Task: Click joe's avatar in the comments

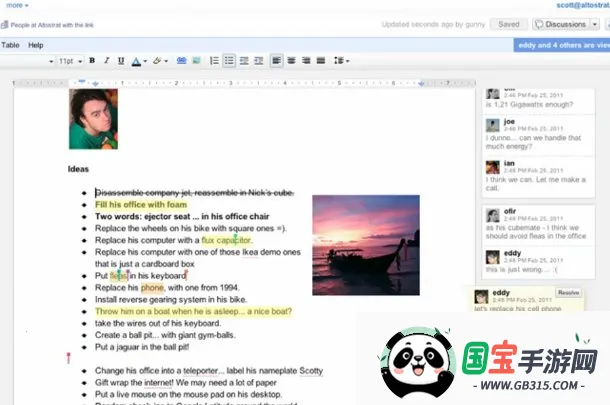Action: (x=493, y=125)
